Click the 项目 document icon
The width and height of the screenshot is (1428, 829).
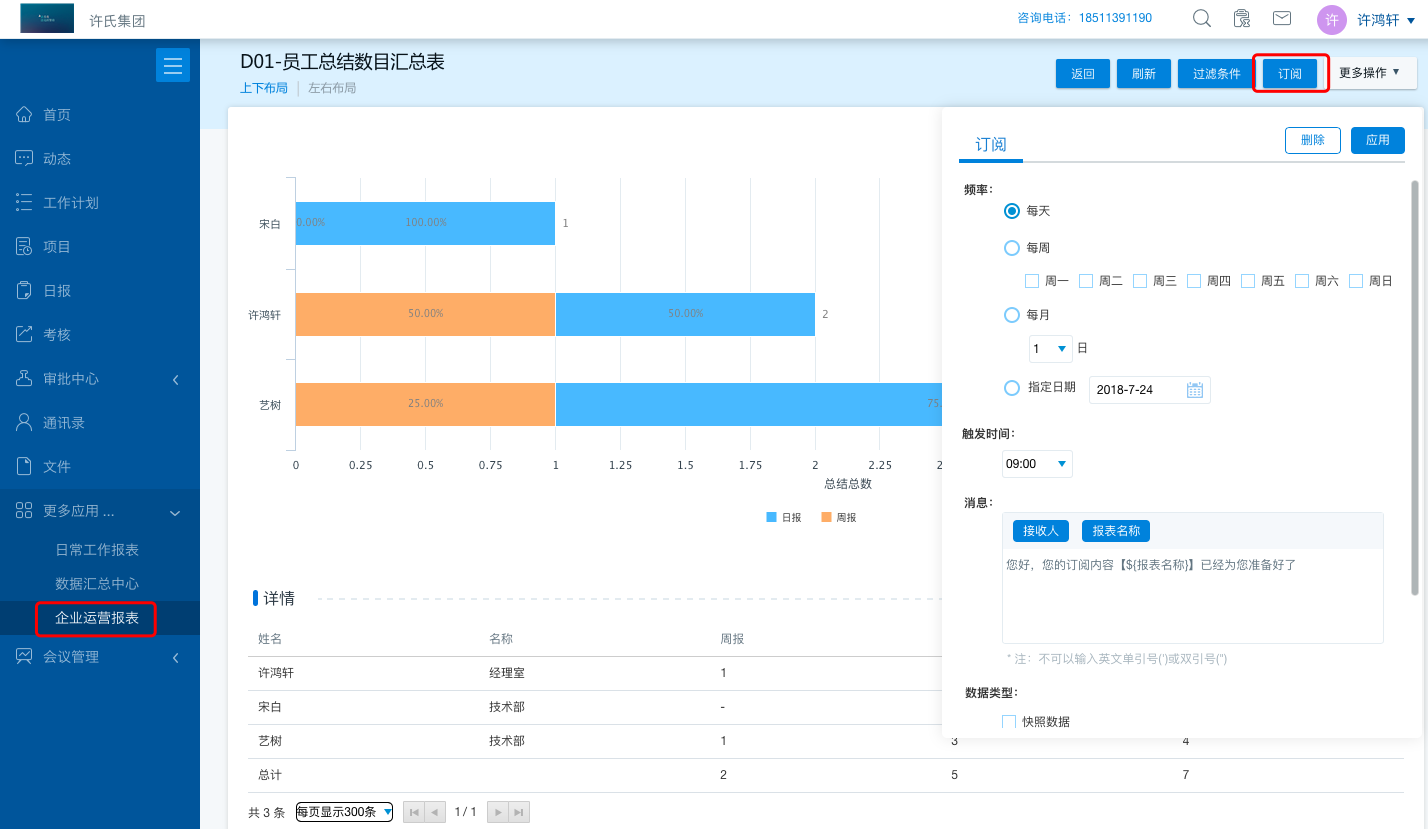[x=25, y=246]
